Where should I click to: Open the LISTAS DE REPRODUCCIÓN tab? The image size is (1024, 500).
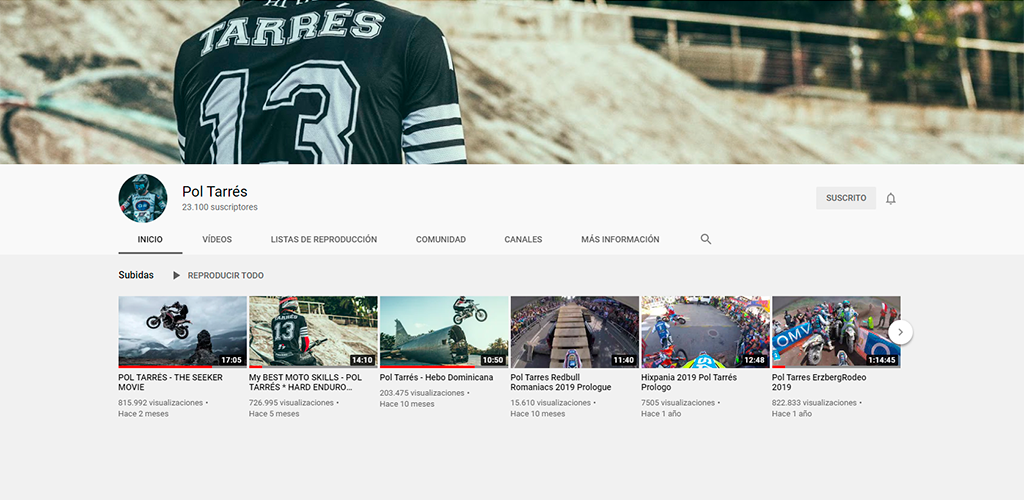[324, 240]
